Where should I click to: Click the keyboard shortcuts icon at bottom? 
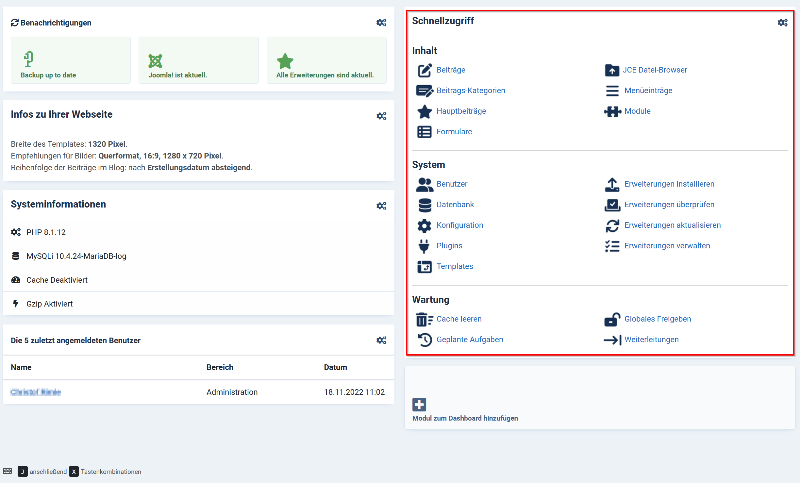(7, 471)
